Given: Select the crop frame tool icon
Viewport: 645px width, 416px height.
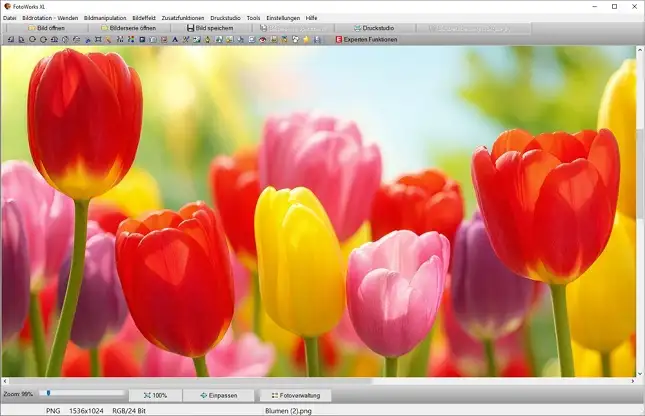Looking at the screenshot, I should [x=97, y=40].
